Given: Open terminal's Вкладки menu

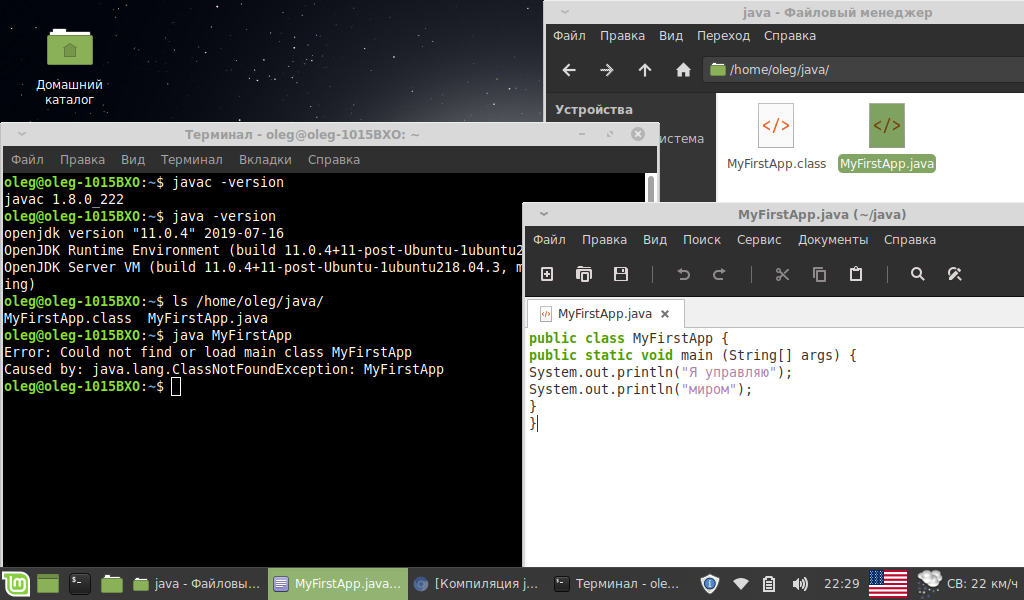Looking at the screenshot, I should pyautogui.click(x=265, y=159).
